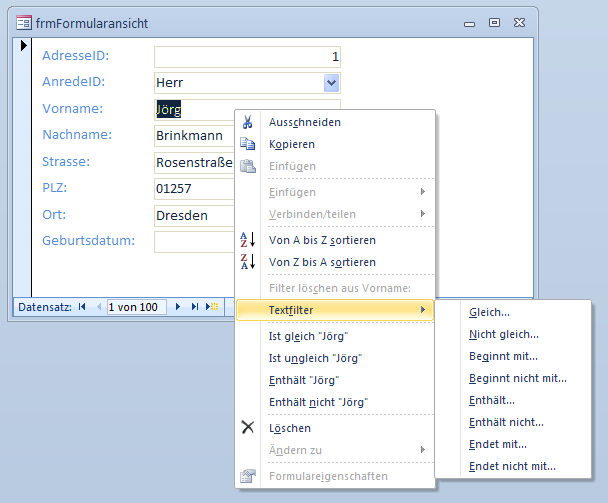This screenshot has width=608, height=503.
Task: Choose 'Enthält nicht "Jörg"' filter
Action: coord(319,402)
